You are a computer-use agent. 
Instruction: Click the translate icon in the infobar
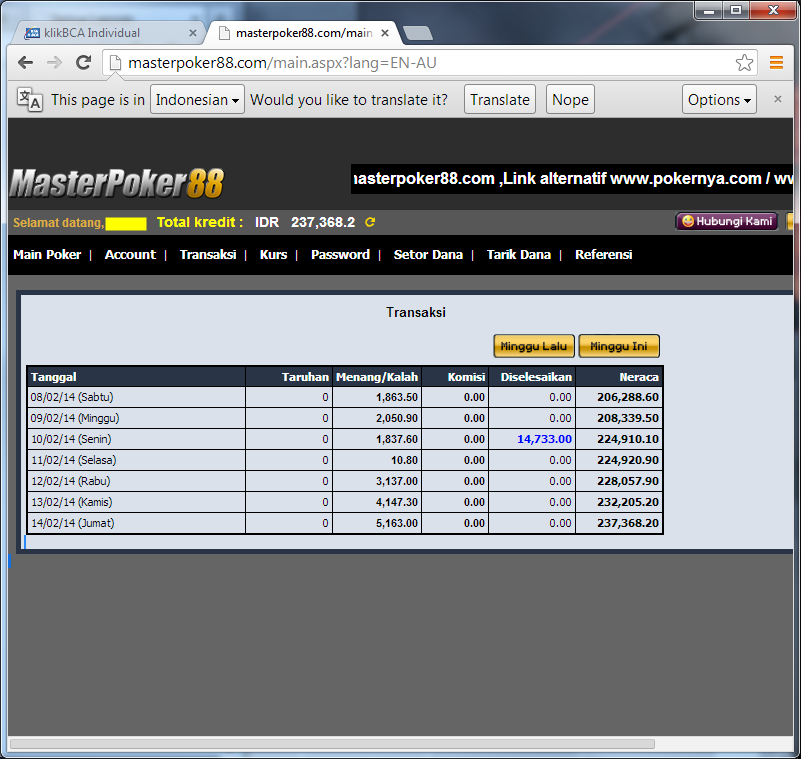29,99
